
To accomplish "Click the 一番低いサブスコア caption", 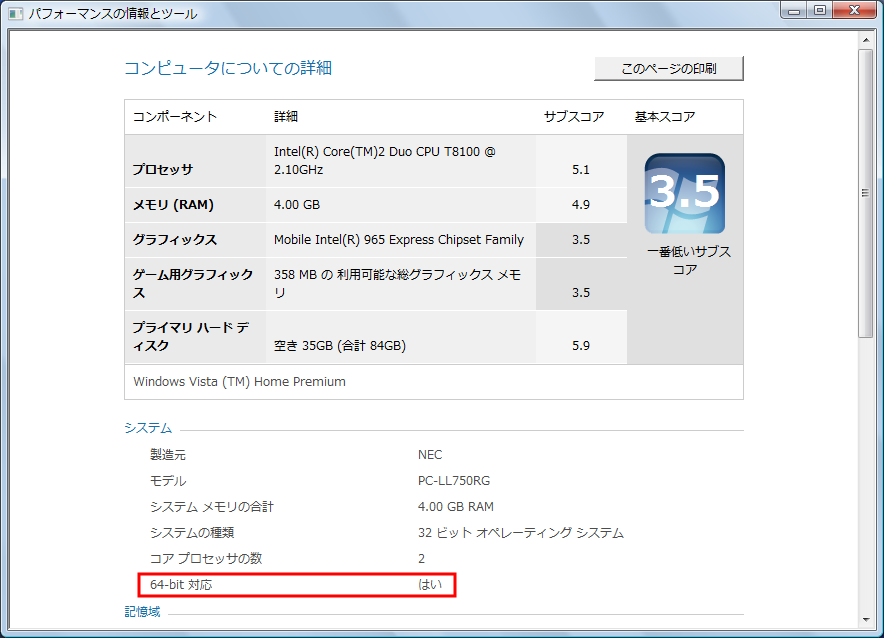I will click(x=688, y=260).
